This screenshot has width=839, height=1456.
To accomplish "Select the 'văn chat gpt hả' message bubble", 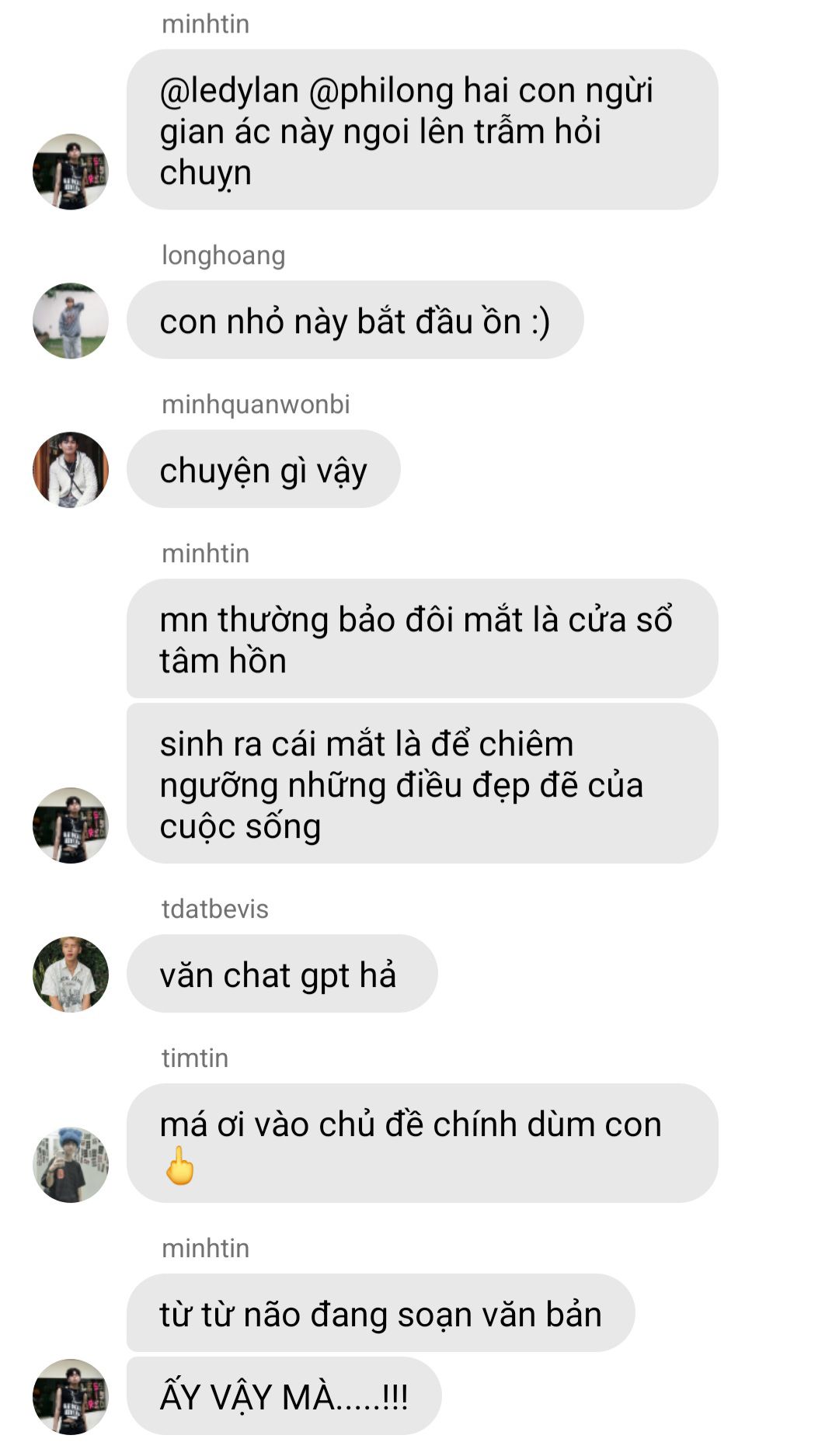I will click(x=282, y=975).
